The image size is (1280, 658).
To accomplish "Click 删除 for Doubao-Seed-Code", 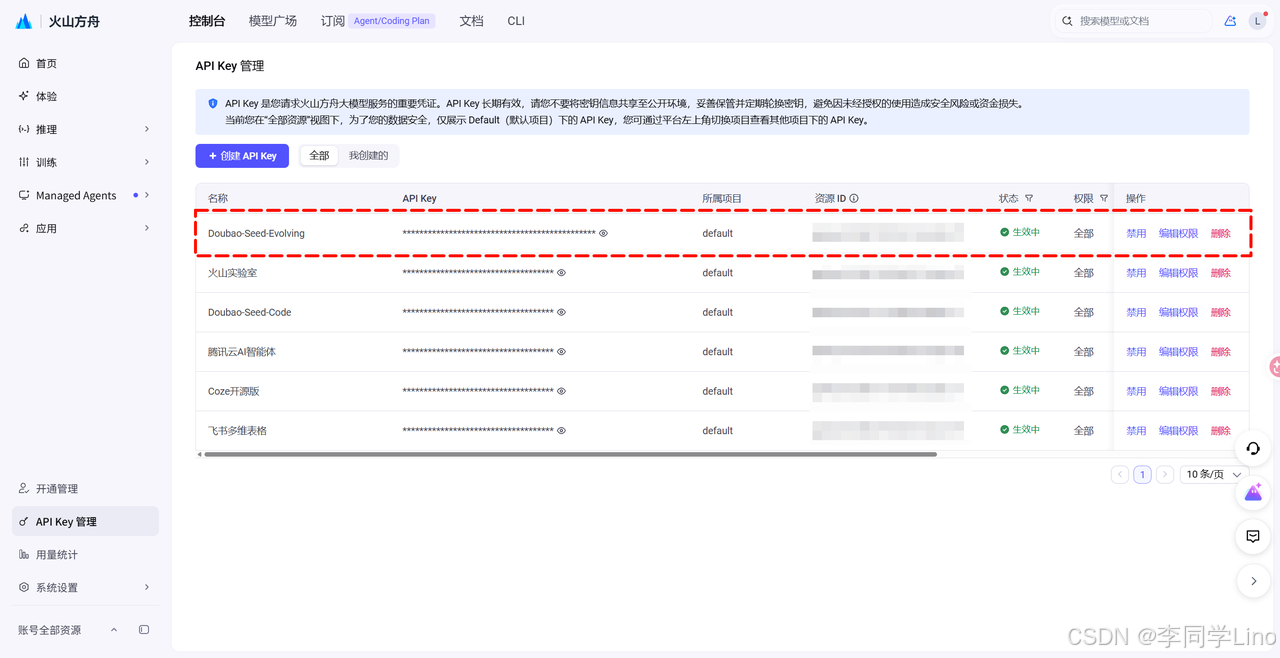I will 1221,312.
